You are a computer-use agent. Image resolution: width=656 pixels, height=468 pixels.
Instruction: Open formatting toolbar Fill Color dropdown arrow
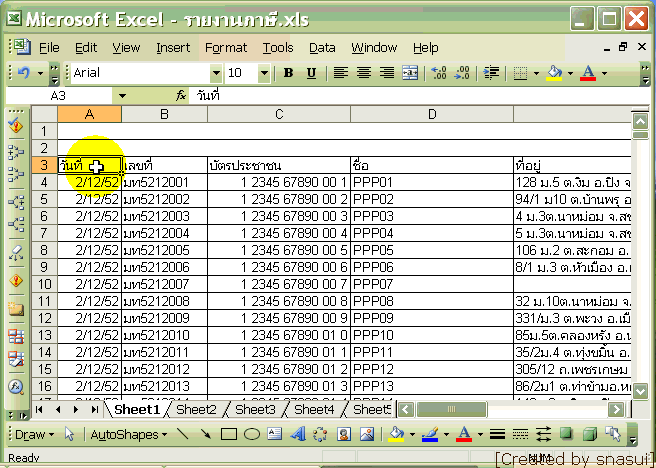(570, 74)
